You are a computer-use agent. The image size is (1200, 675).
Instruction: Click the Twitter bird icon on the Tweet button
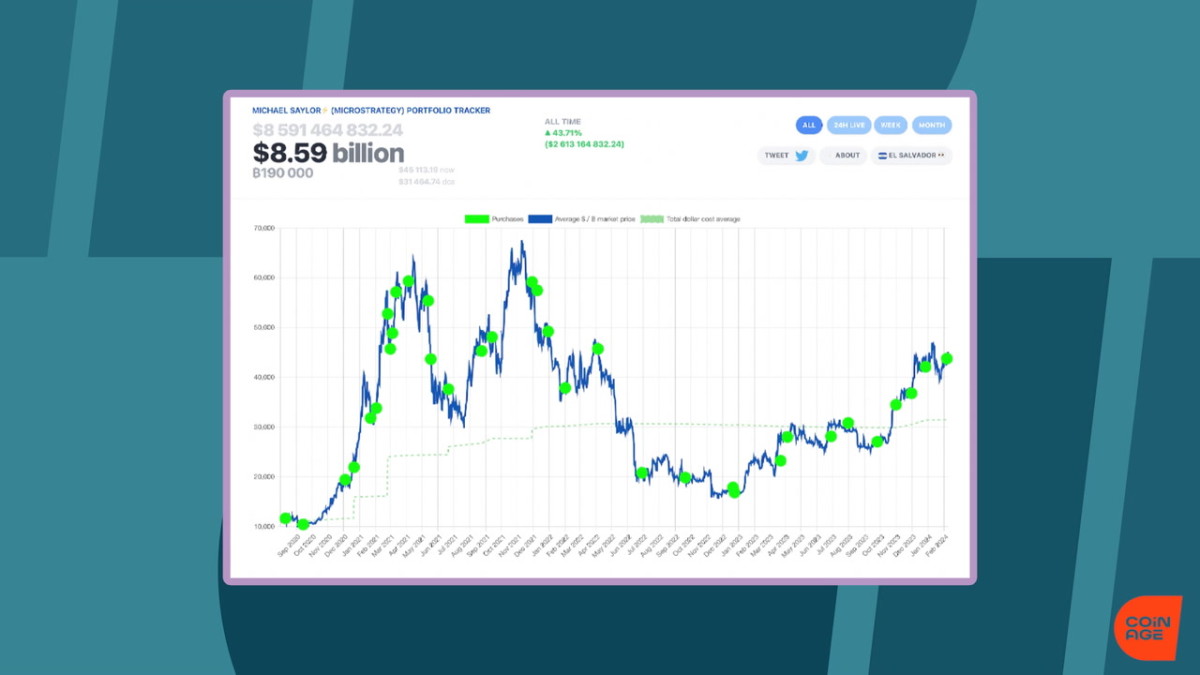(799, 155)
